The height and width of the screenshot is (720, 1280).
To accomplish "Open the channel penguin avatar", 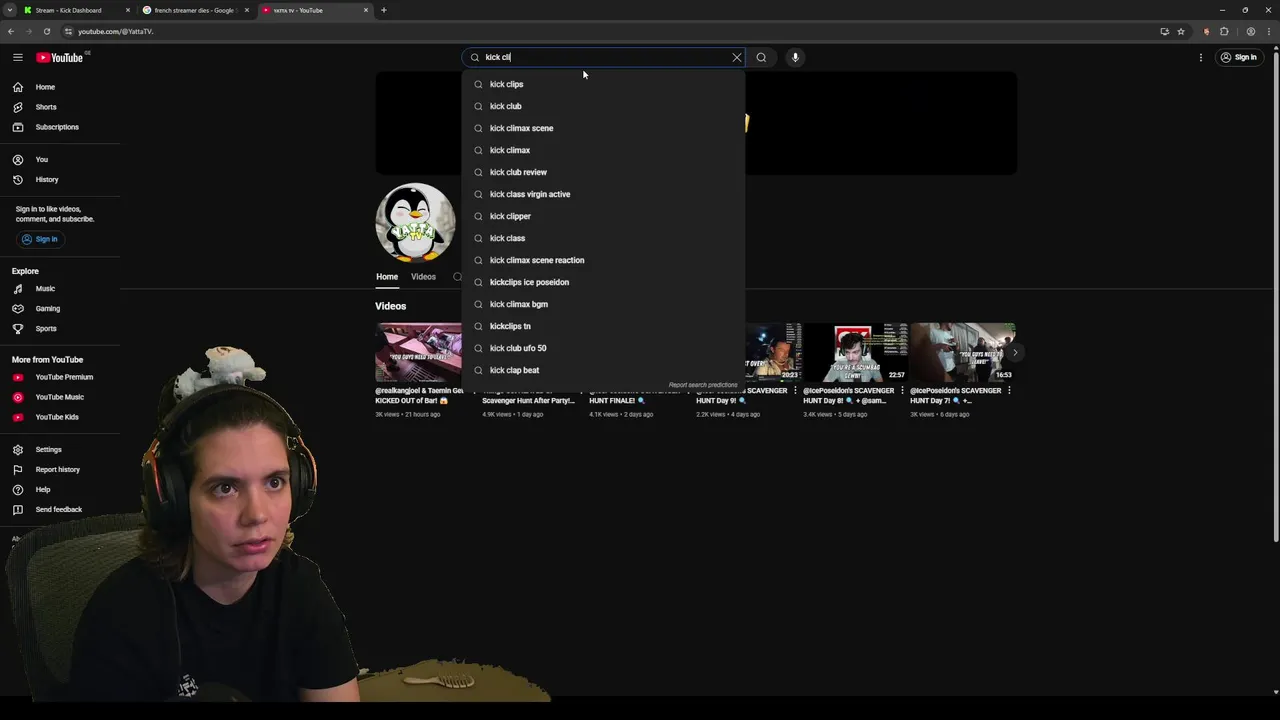I will (x=415, y=222).
